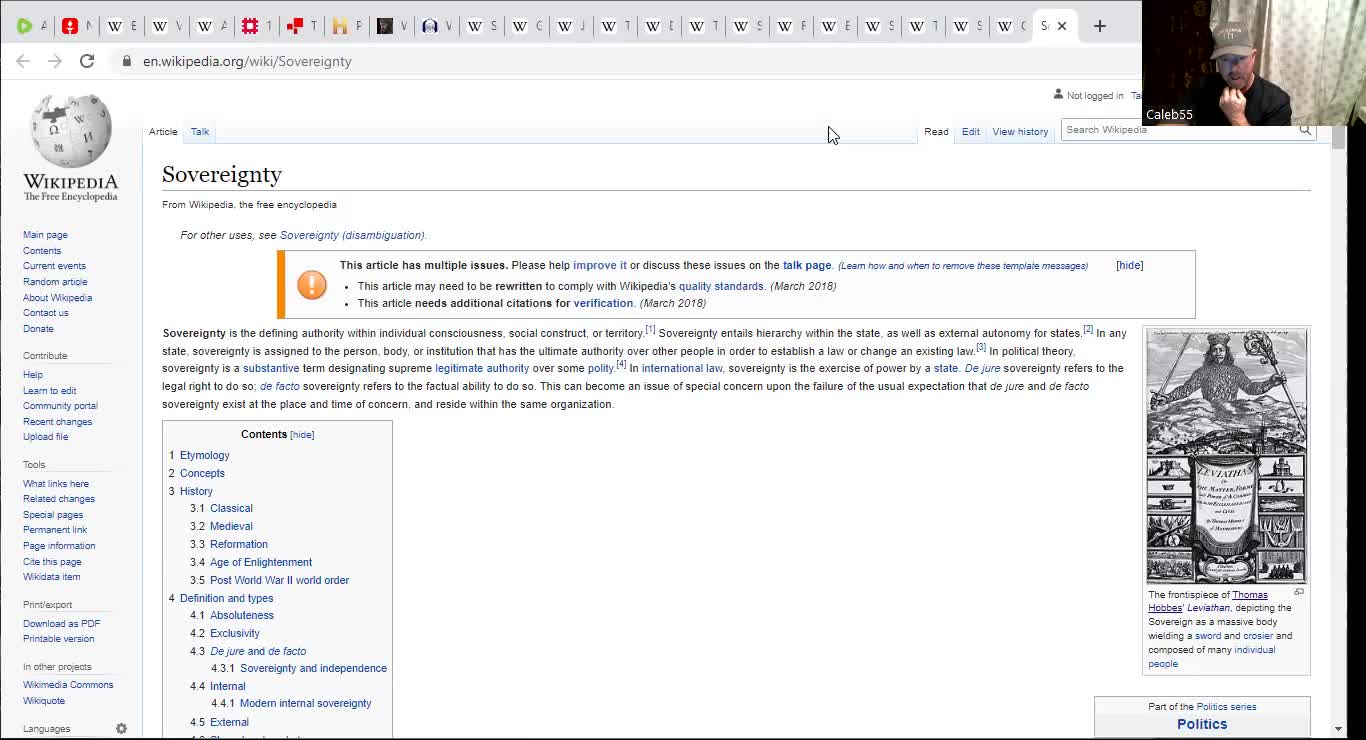Open the 'talk page' link in banner
The width and height of the screenshot is (1366, 740).
[807, 265]
